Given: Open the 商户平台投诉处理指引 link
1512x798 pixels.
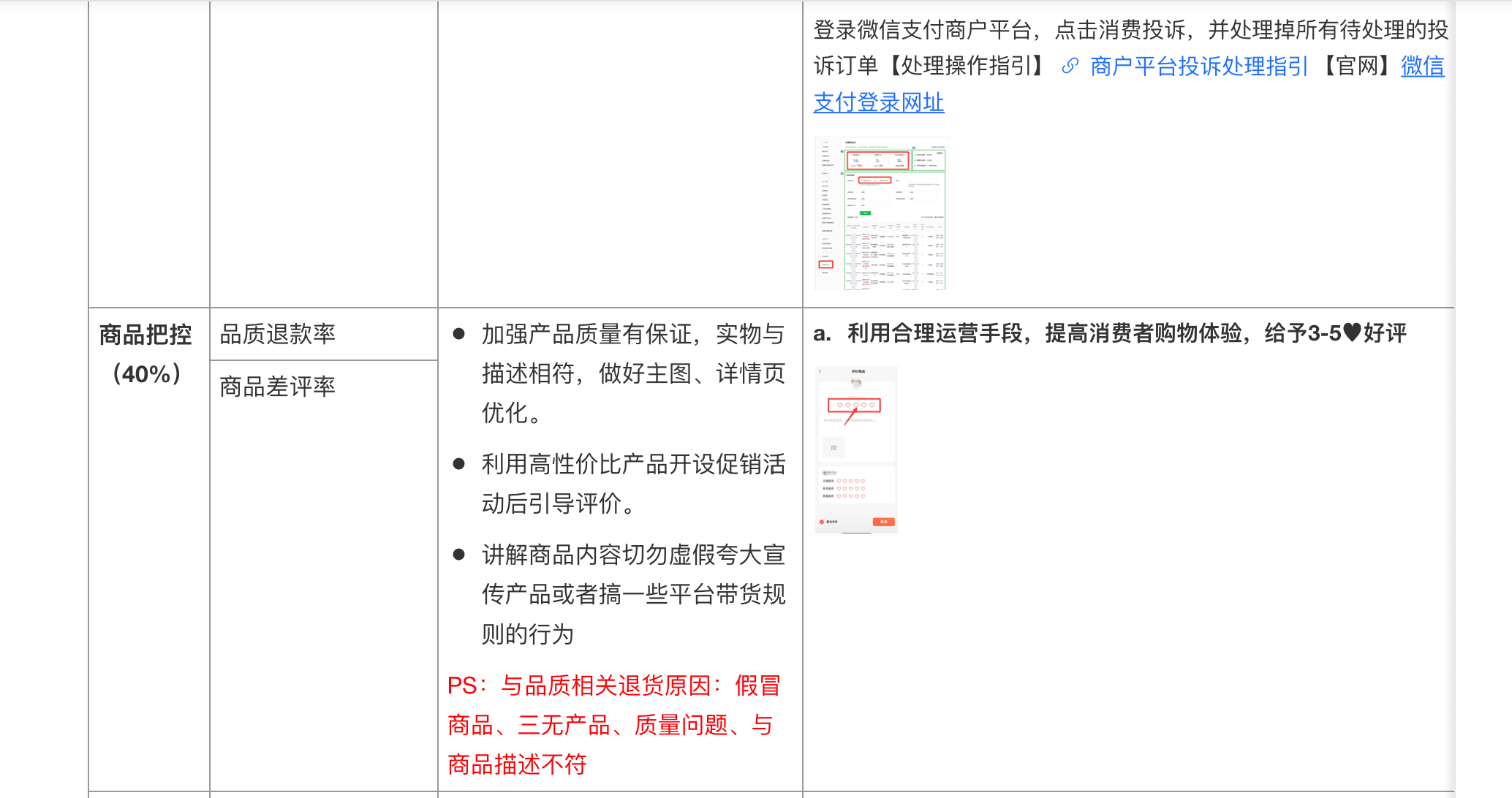Looking at the screenshot, I should pyautogui.click(x=1198, y=66).
